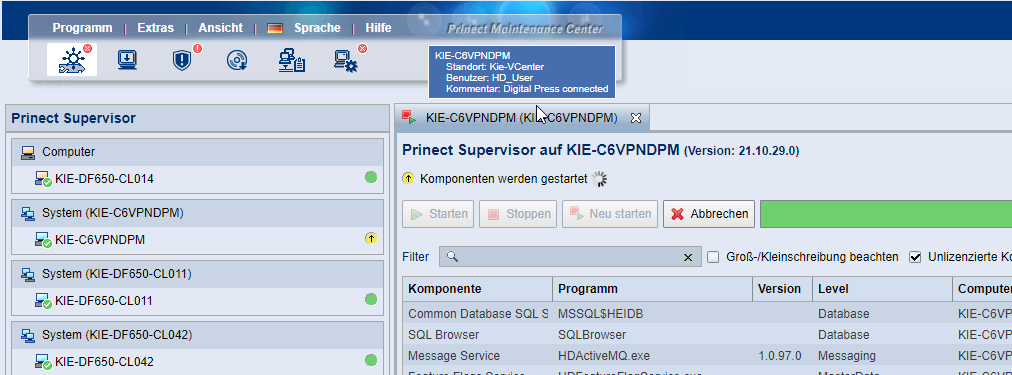Viewport: 1012px width, 375px height.
Task: Click the green startup progress bar
Action: tap(886, 214)
